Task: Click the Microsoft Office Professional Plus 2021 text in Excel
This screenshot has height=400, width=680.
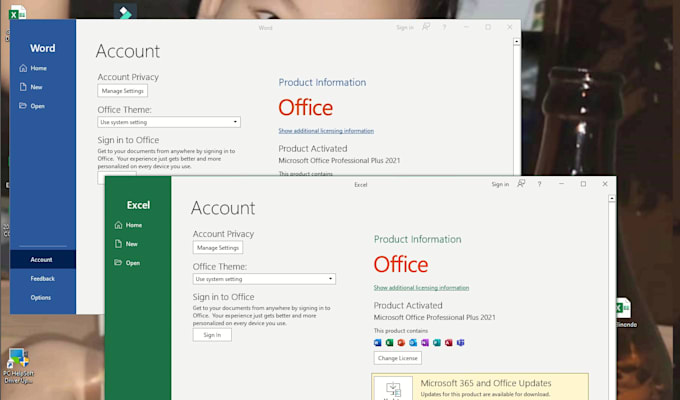Action: pyautogui.click(x=435, y=318)
